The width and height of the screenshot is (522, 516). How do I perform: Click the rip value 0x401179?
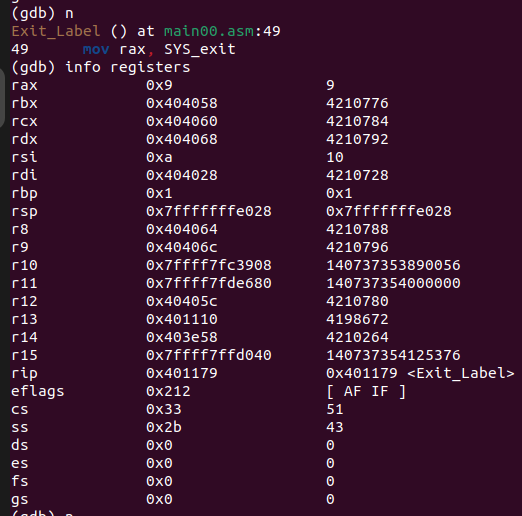pos(182,373)
